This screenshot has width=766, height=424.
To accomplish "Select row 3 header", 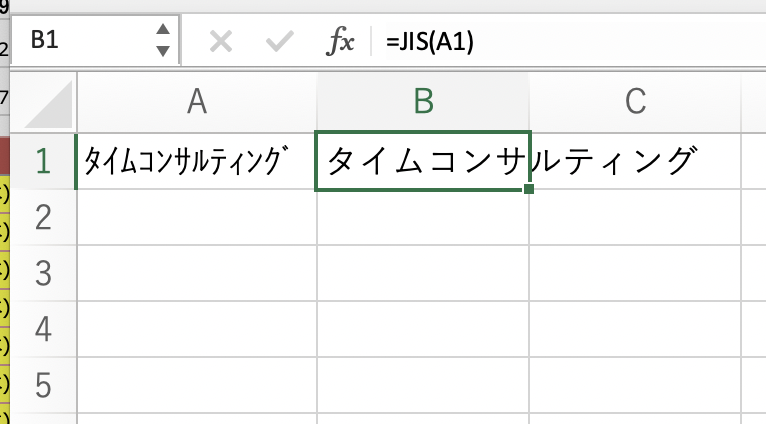I will pyautogui.click(x=42, y=272).
